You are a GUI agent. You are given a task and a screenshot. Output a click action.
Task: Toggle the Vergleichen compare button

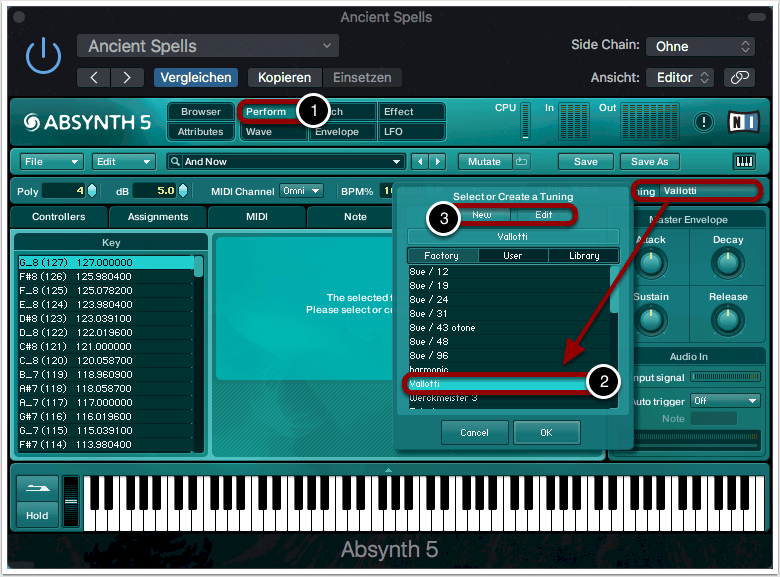tap(196, 77)
